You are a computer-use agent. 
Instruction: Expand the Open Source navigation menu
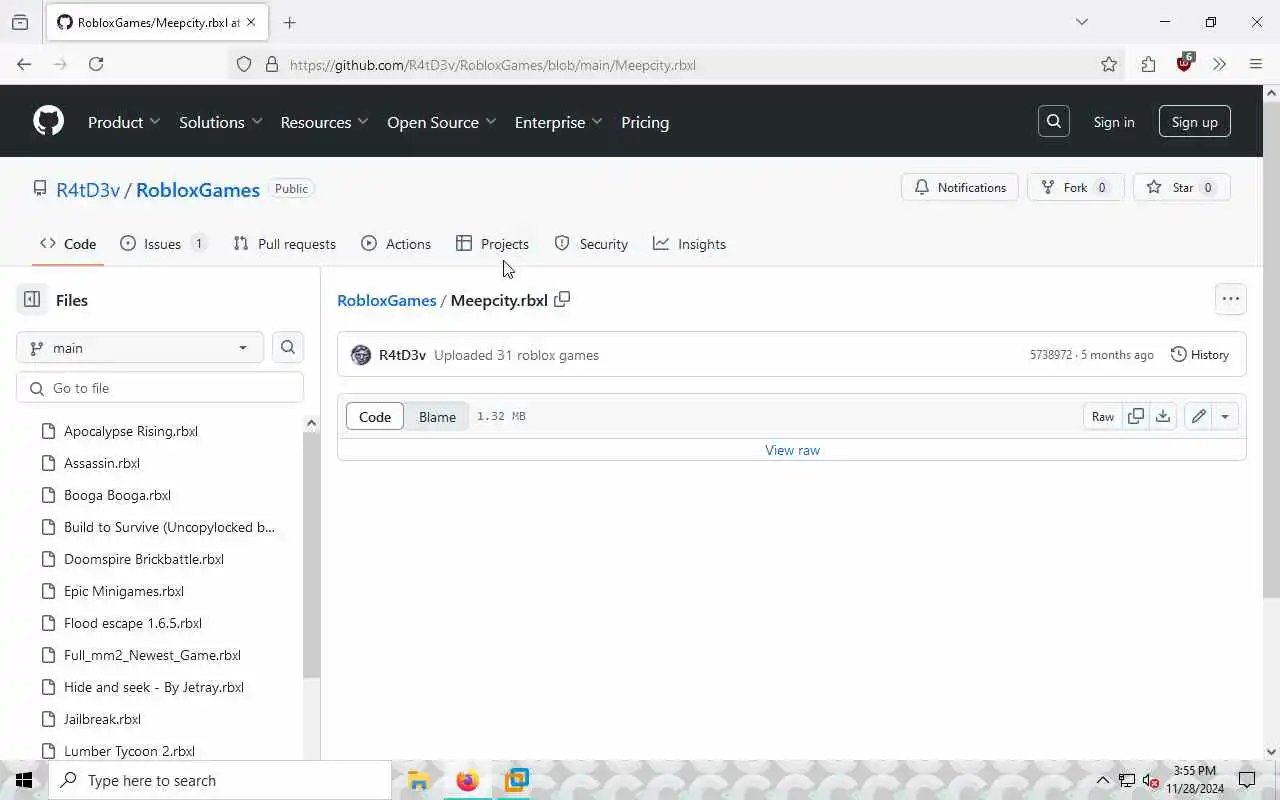[x=441, y=122]
